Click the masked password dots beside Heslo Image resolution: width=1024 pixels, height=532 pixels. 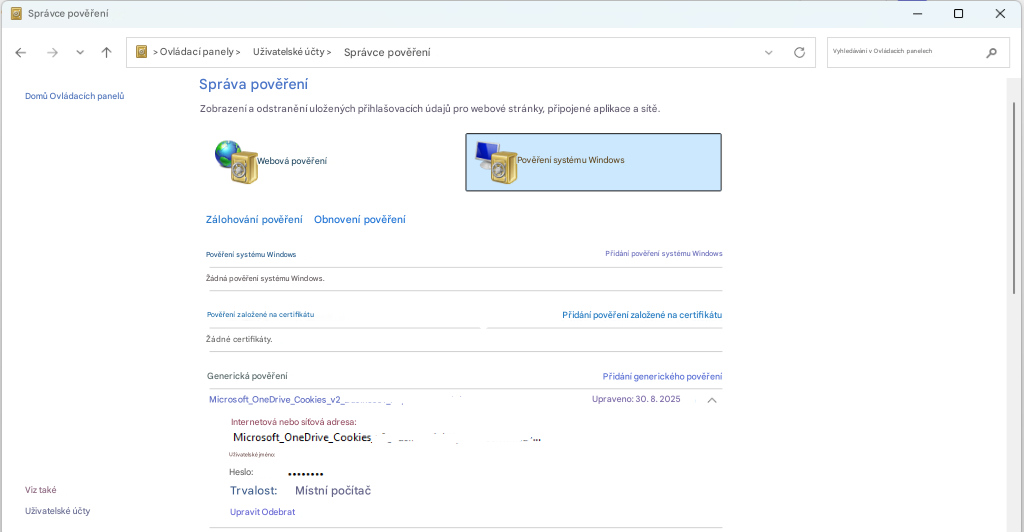pyautogui.click(x=306, y=474)
